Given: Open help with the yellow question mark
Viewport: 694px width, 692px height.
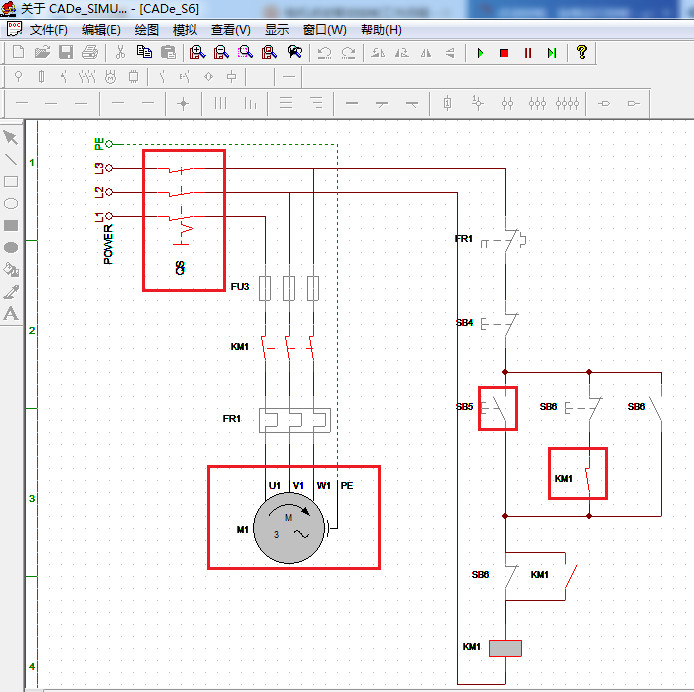Looking at the screenshot, I should coord(582,52).
